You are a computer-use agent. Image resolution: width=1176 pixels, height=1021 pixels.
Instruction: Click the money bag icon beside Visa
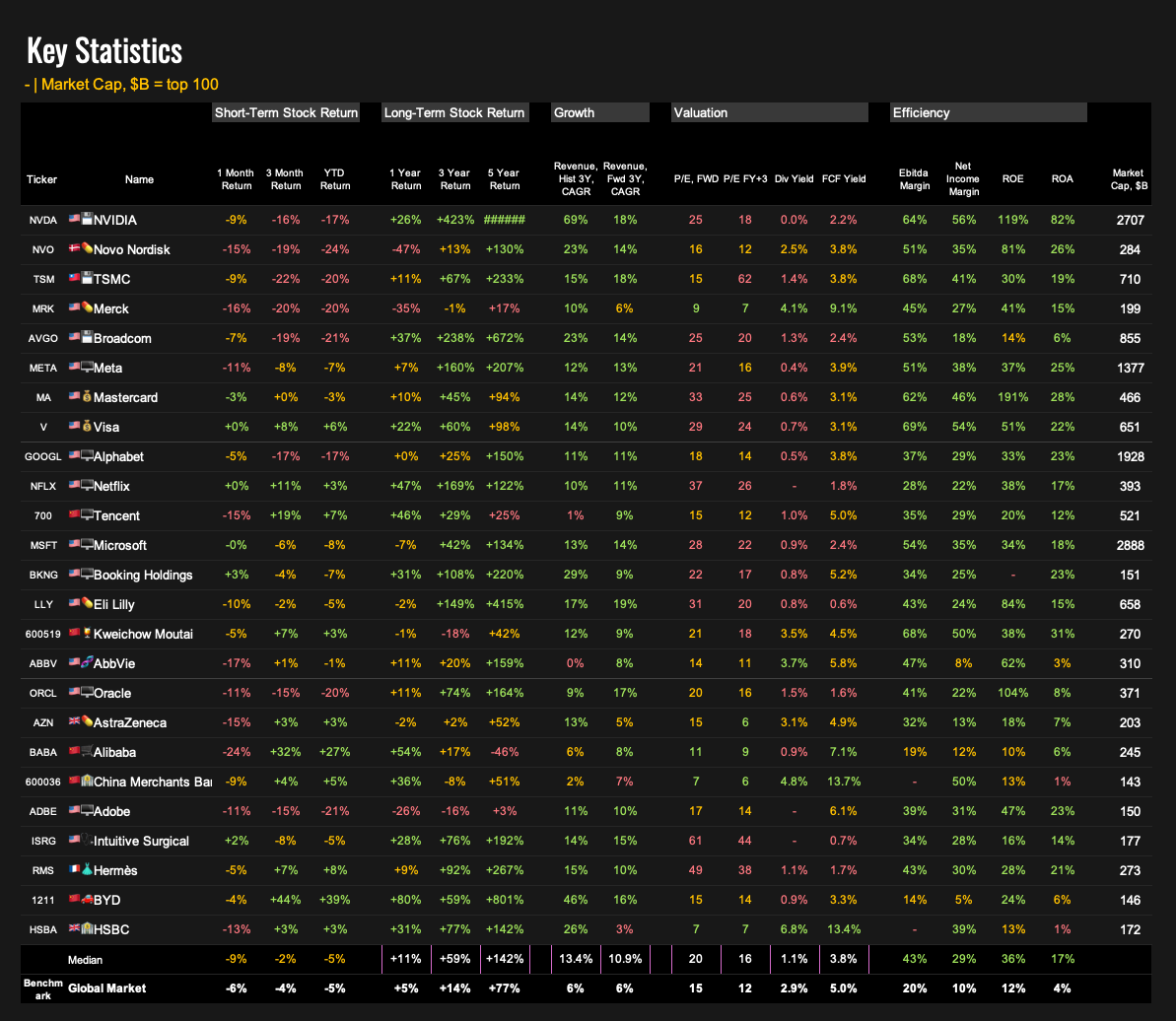[x=87, y=426]
